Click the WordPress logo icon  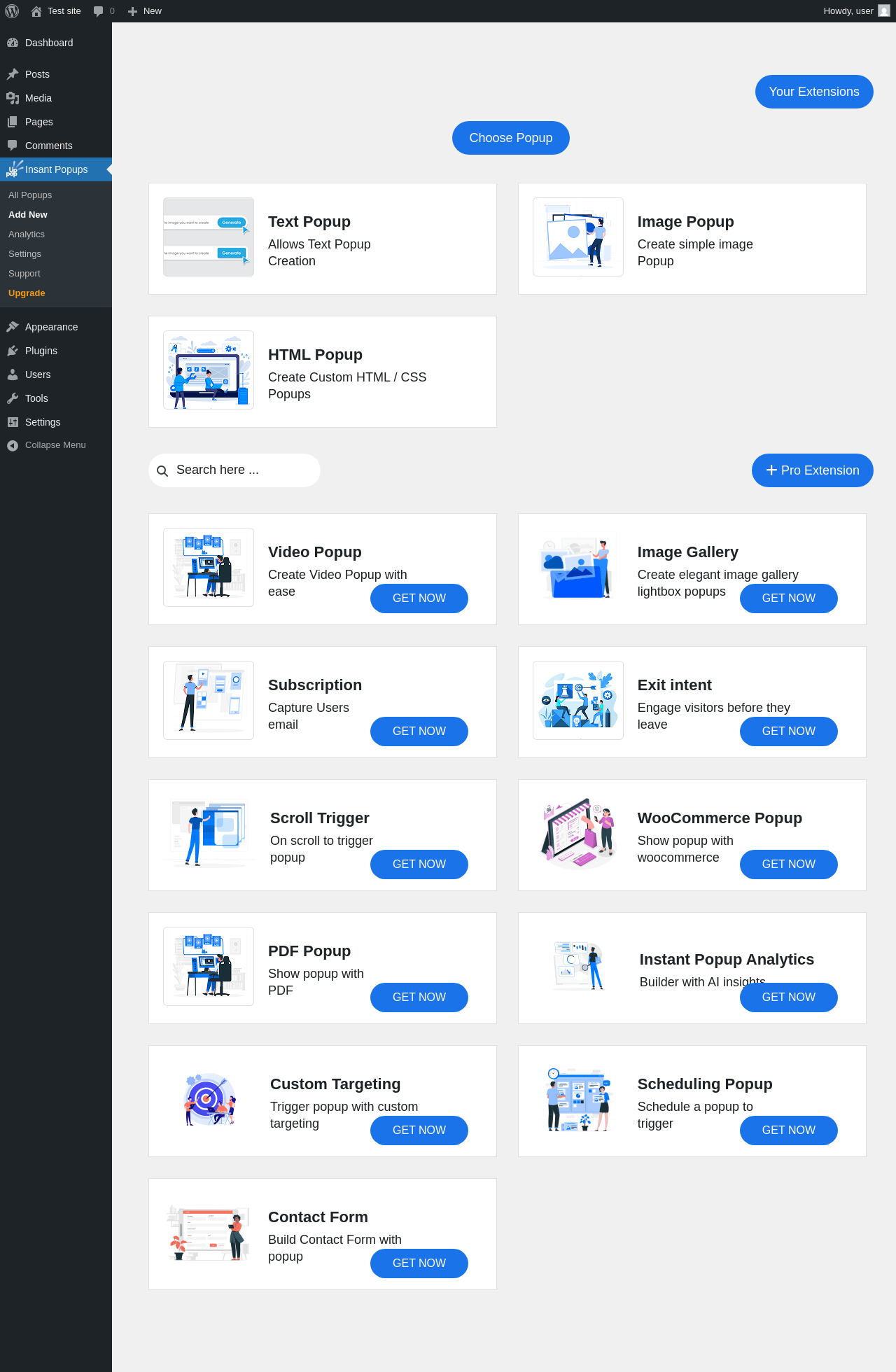pos(12,11)
